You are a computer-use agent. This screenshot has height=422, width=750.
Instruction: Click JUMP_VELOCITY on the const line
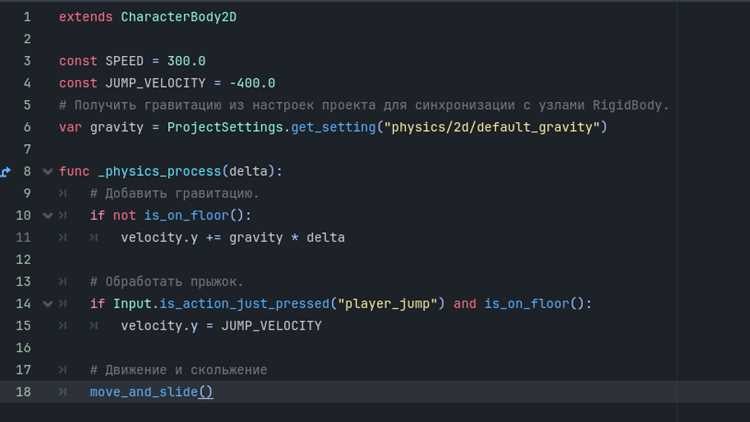point(155,83)
